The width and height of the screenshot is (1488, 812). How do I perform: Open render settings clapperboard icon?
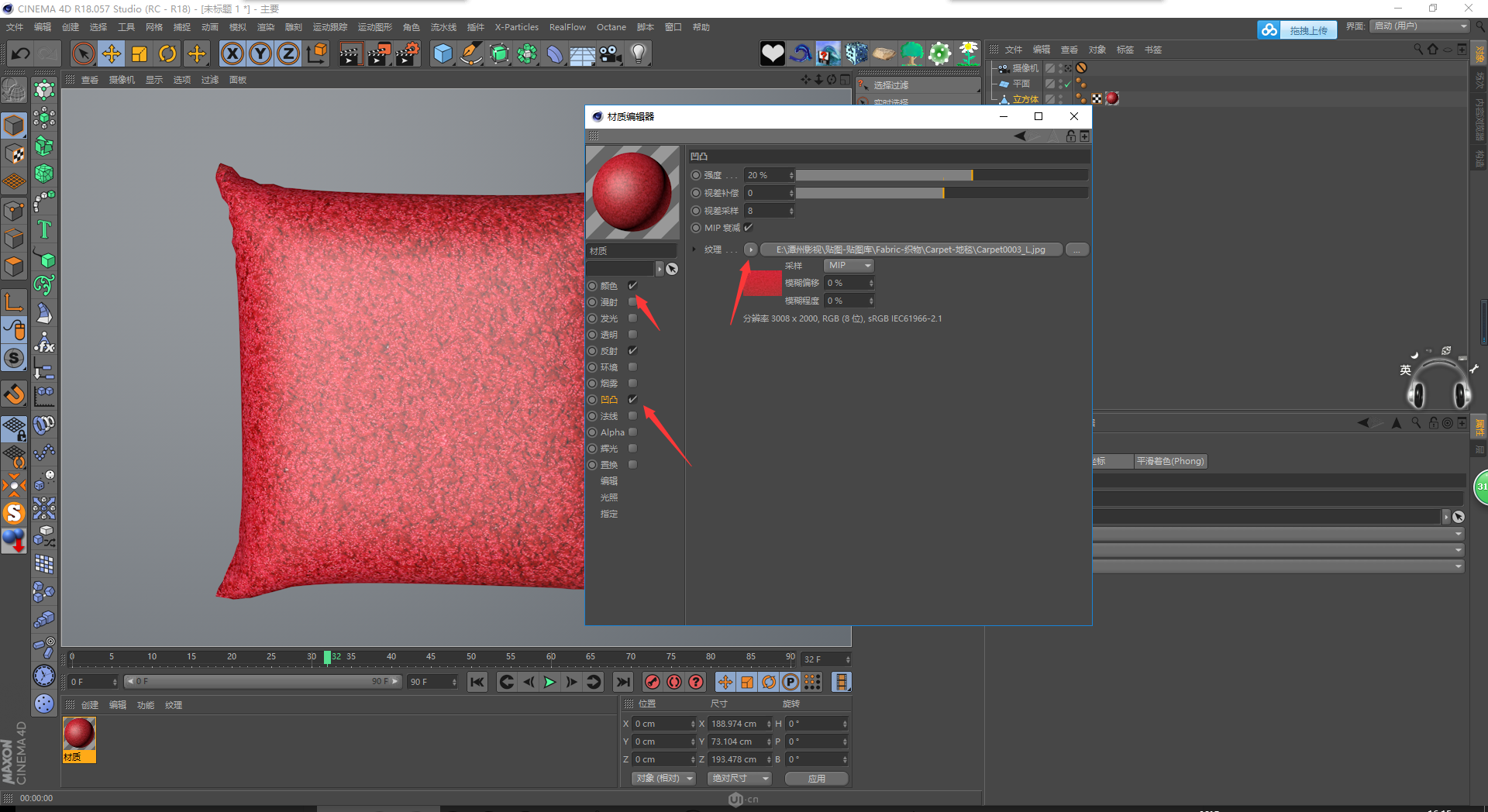tap(408, 53)
